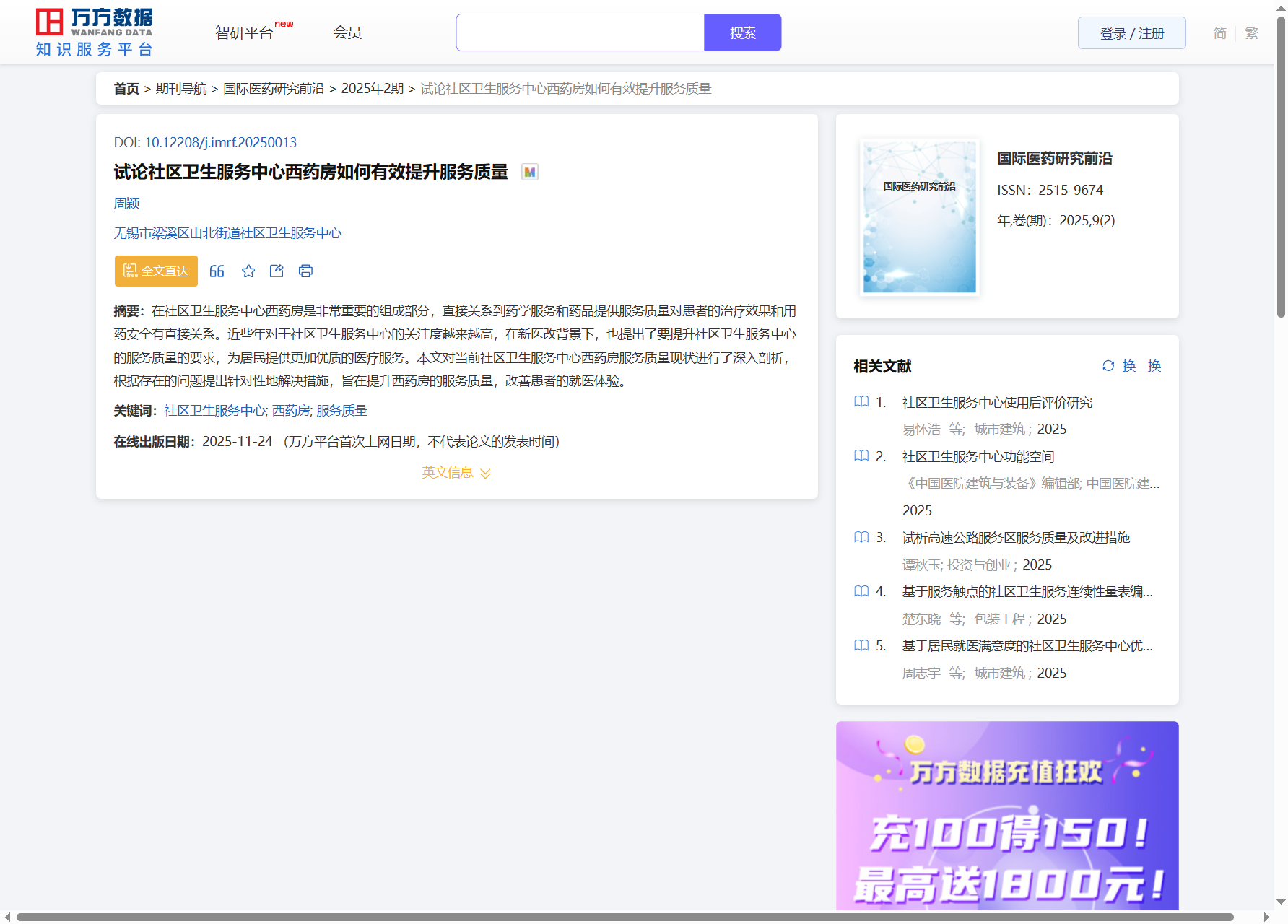Click book icon of first related article
Viewport: 1288px width, 924px height.
(861, 402)
